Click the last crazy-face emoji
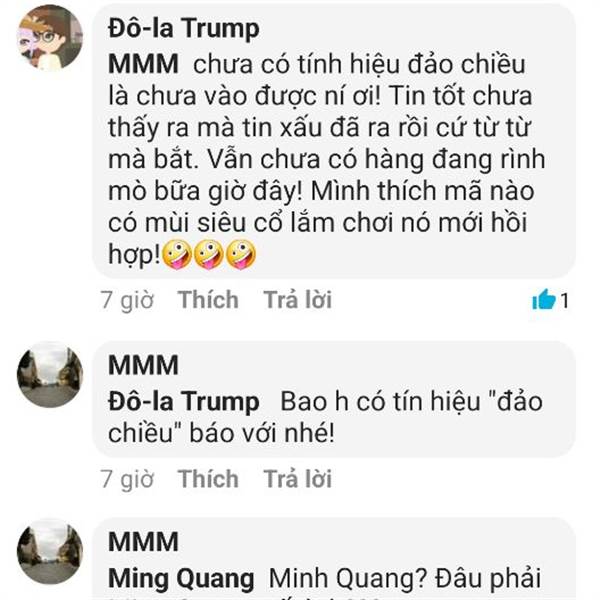 [241, 255]
